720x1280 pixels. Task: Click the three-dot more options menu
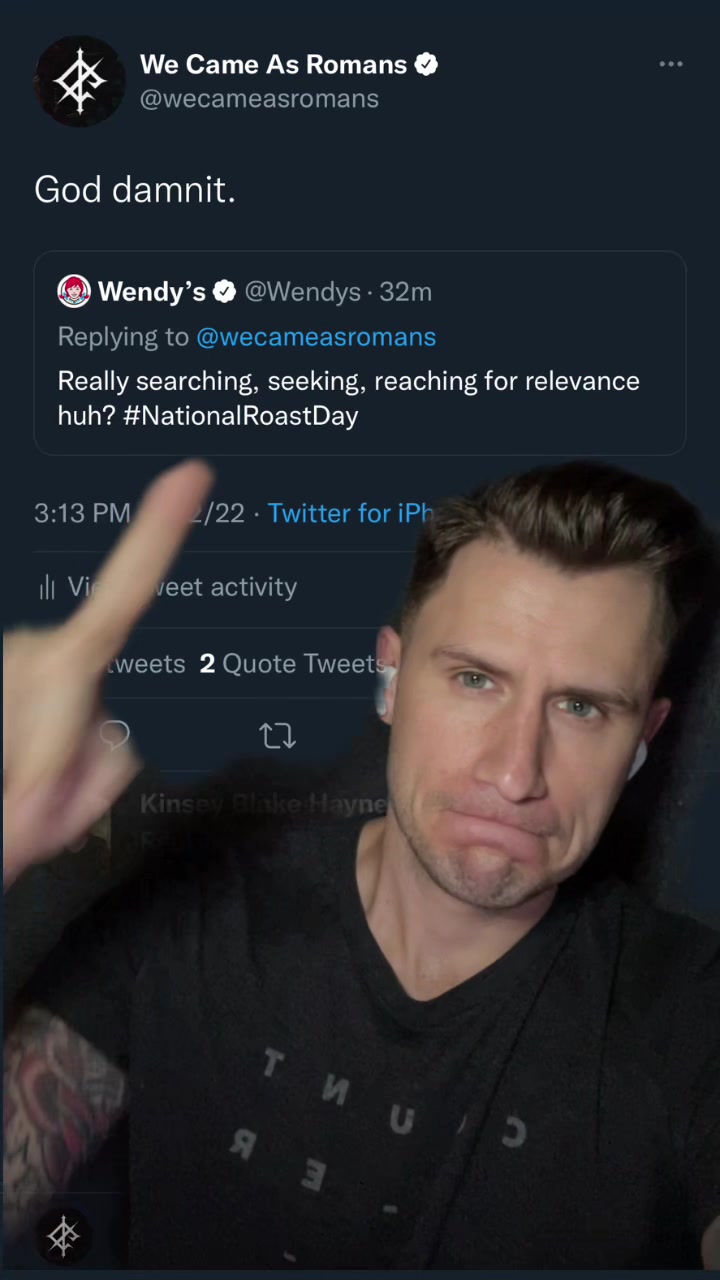[x=670, y=65]
